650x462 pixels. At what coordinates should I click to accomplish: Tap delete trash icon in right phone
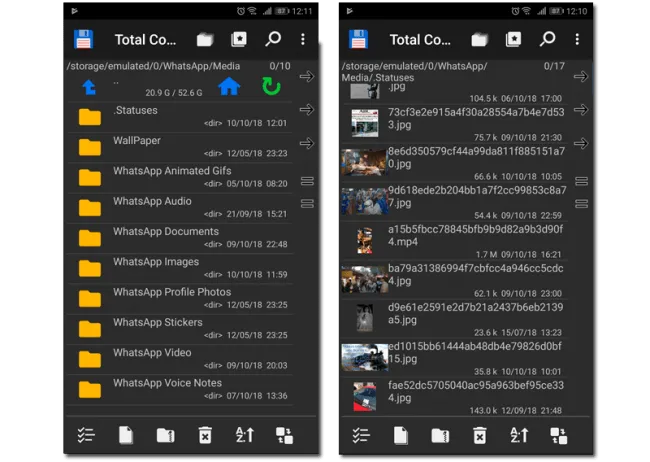480,435
